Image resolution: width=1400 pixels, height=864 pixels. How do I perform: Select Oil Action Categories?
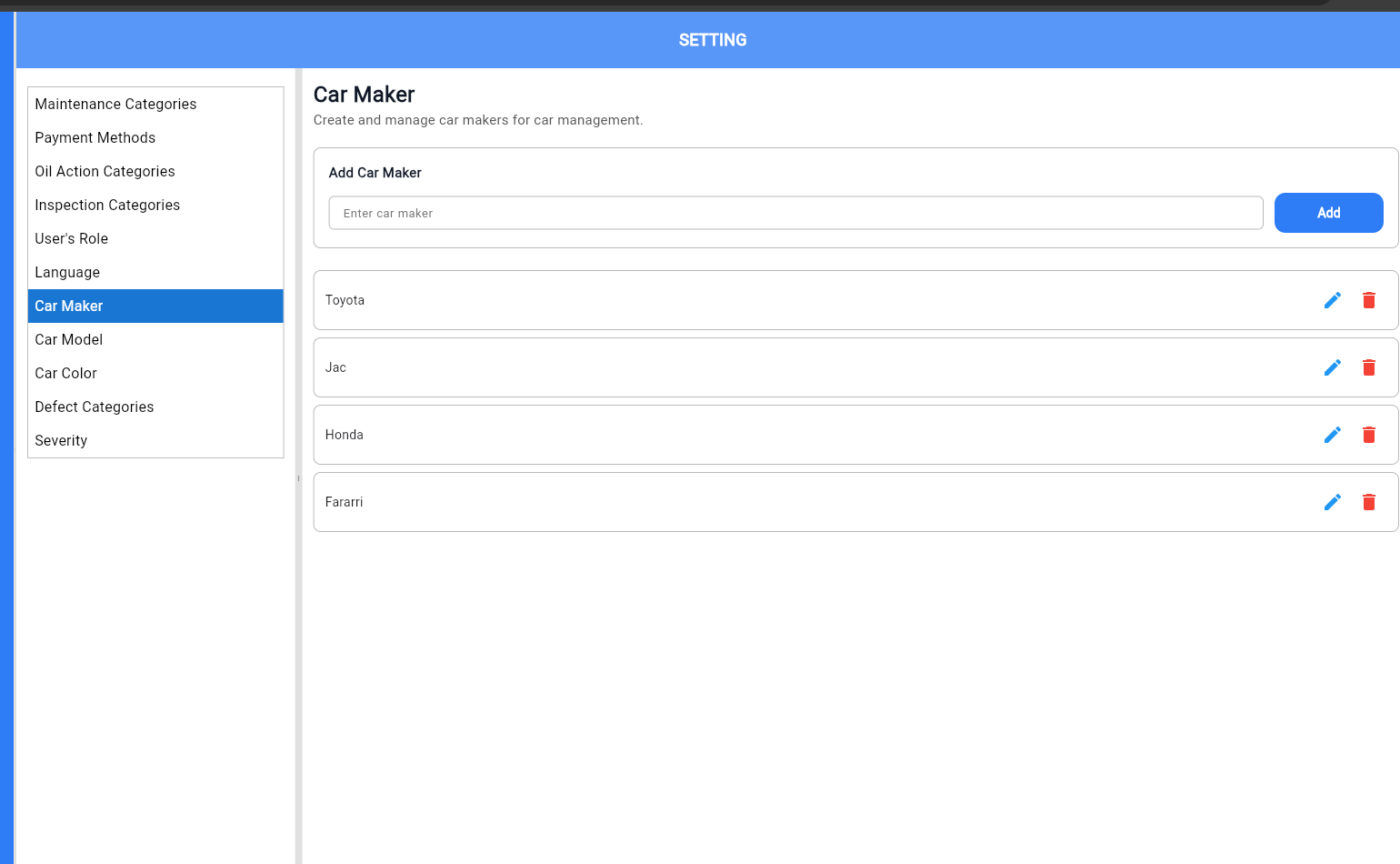coord(105,172)
